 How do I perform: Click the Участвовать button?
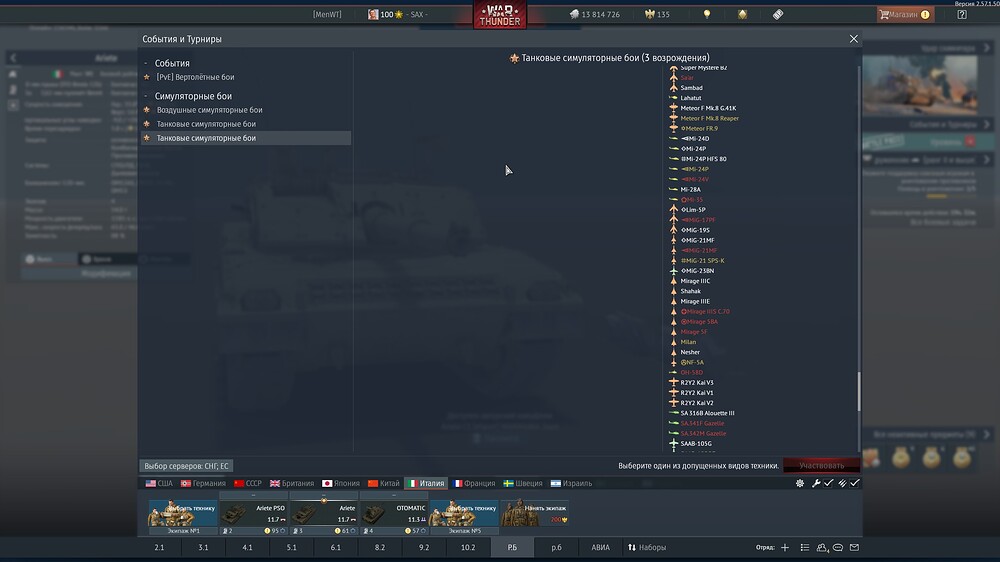(x=821, y=466)
